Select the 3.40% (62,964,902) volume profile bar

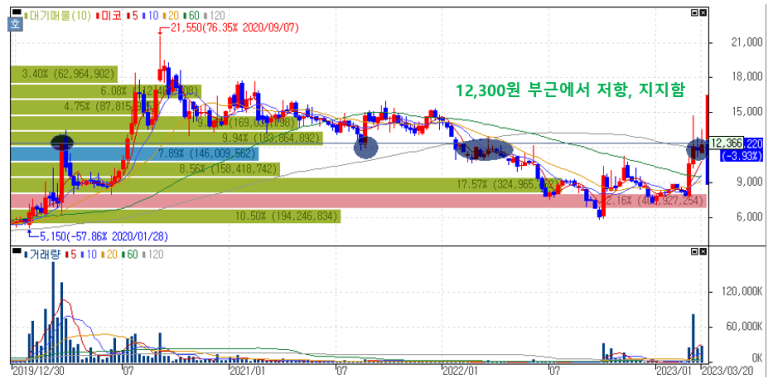pos(64,75)
